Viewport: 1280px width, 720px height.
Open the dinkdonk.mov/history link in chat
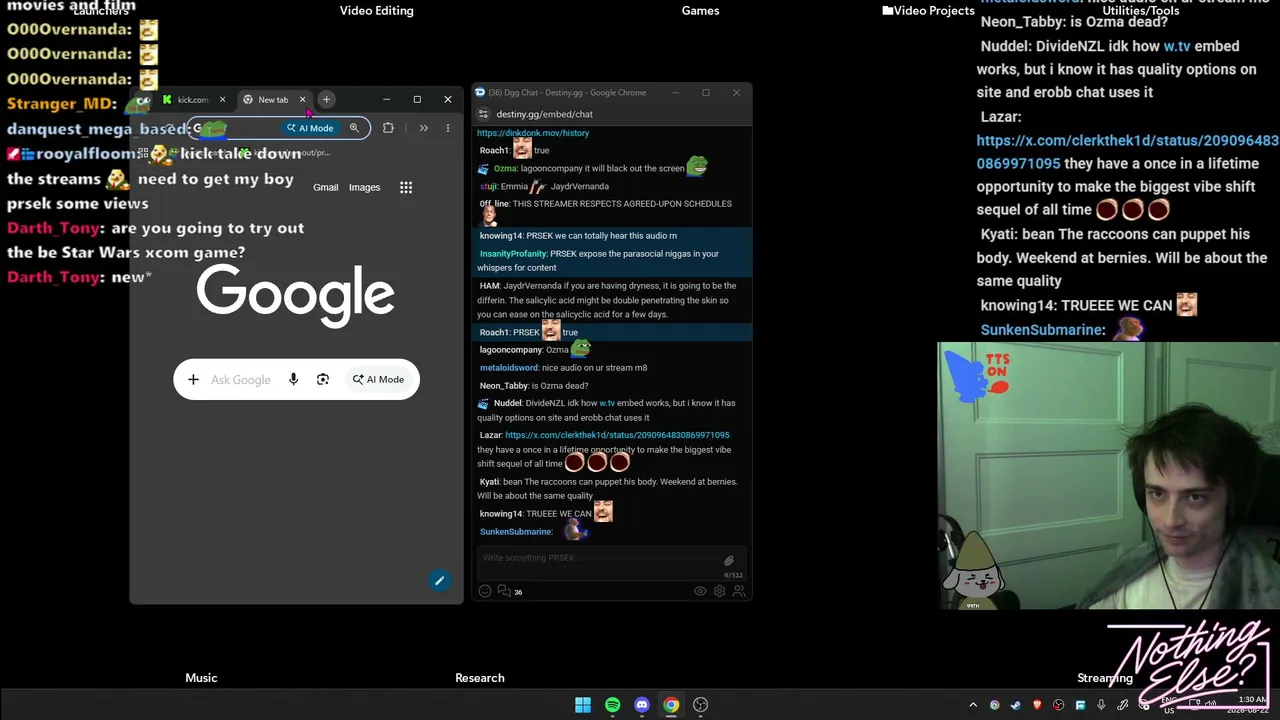tap(533, 133)
